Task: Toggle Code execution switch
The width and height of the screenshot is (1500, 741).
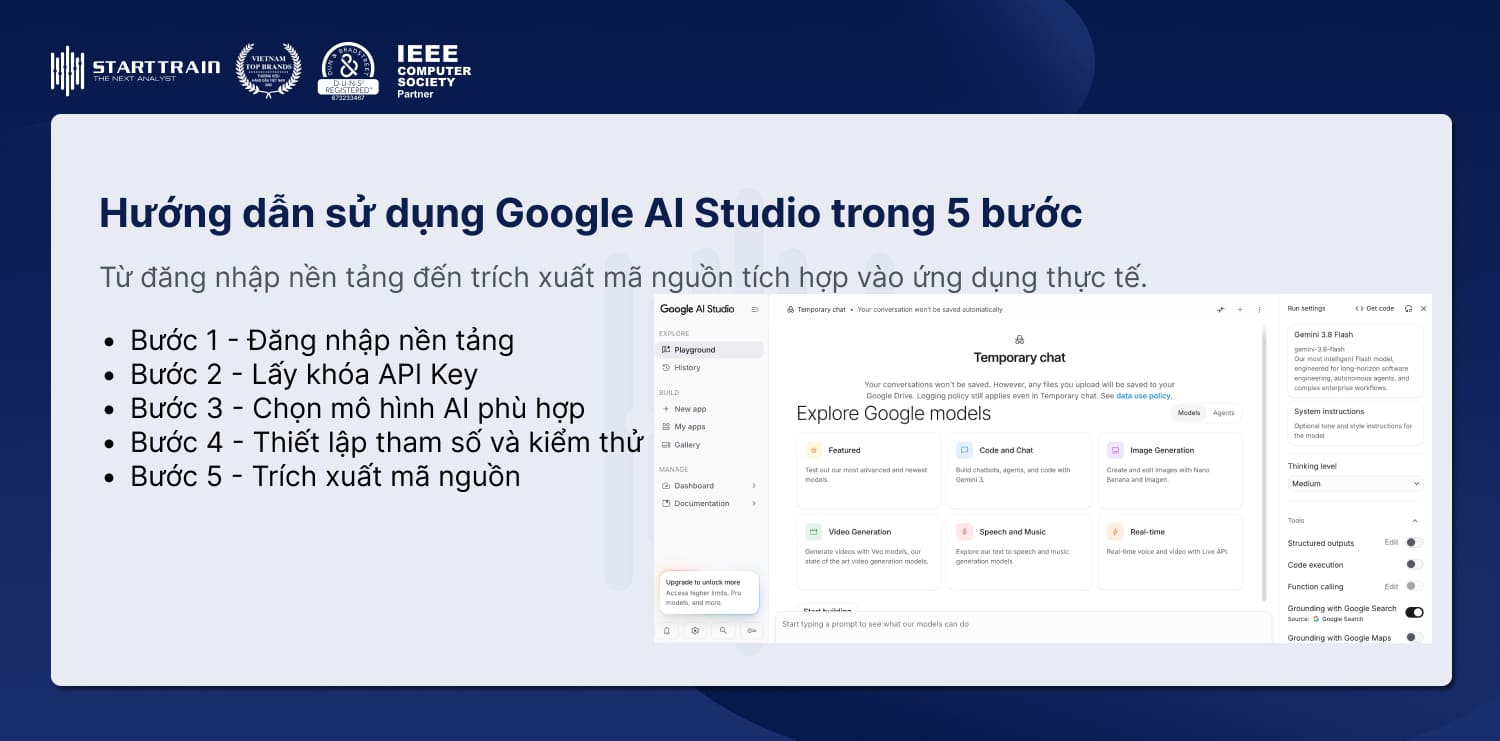Action: [x=1414, y=565]
